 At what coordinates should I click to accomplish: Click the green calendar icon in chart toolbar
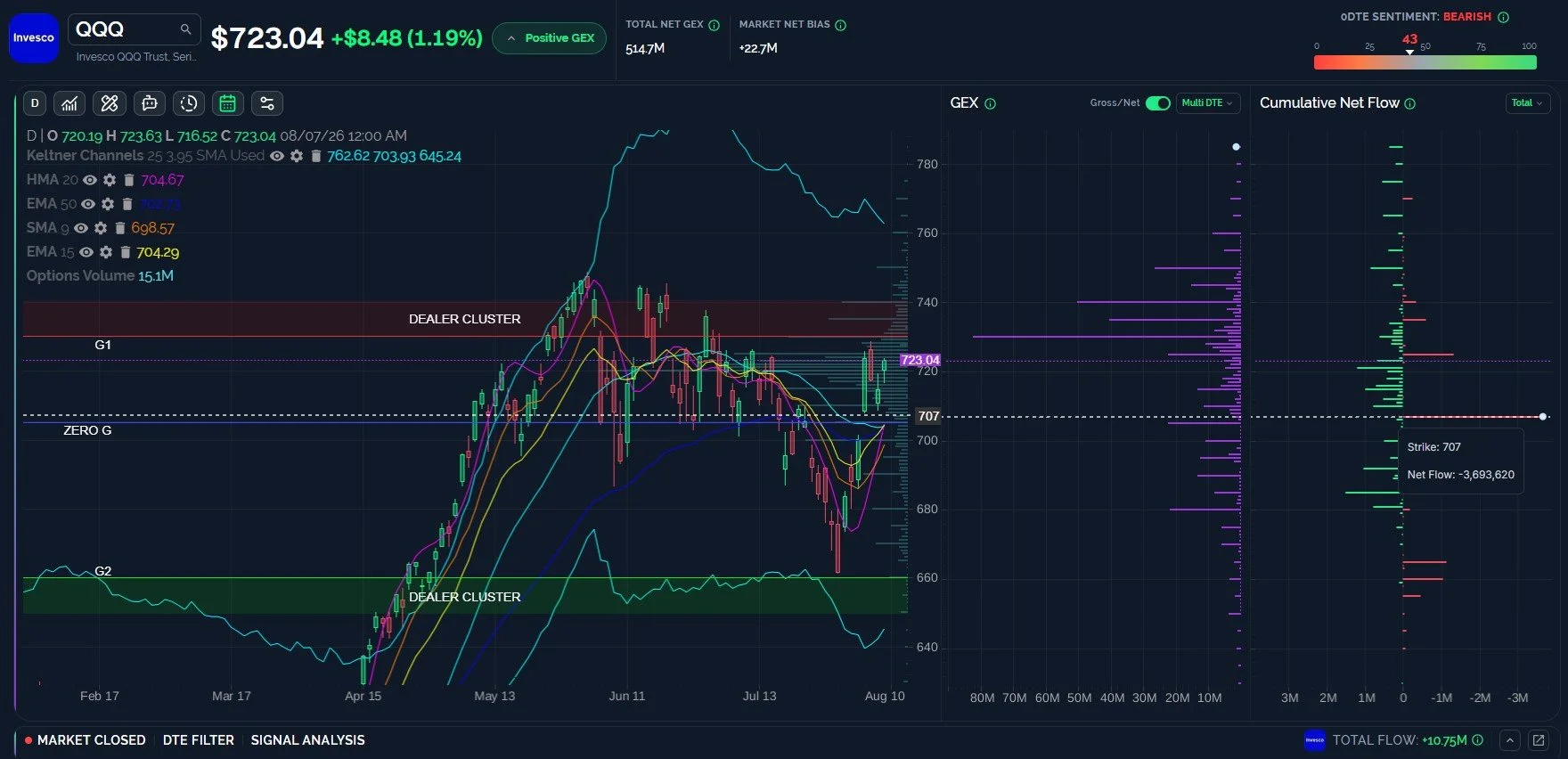click(x=228, y=103)
